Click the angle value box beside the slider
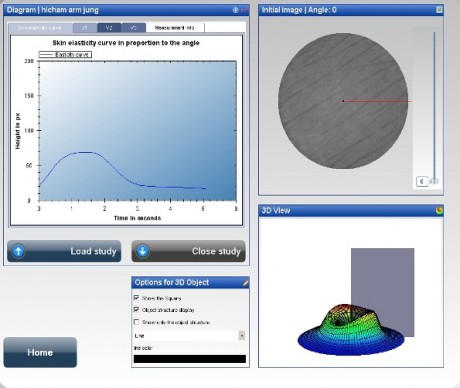The width and height of the screenshot is (460, 388). click(x=422, y=181)
